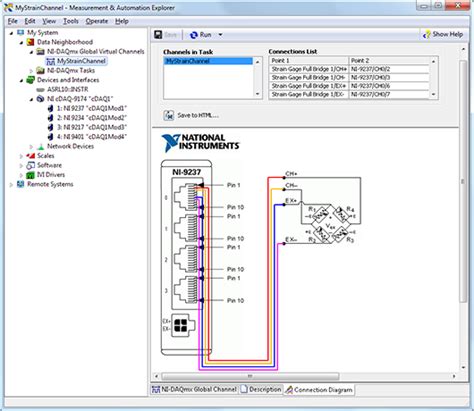
Task: Click the IVI Drivers icon
Action: click(31, 175)
